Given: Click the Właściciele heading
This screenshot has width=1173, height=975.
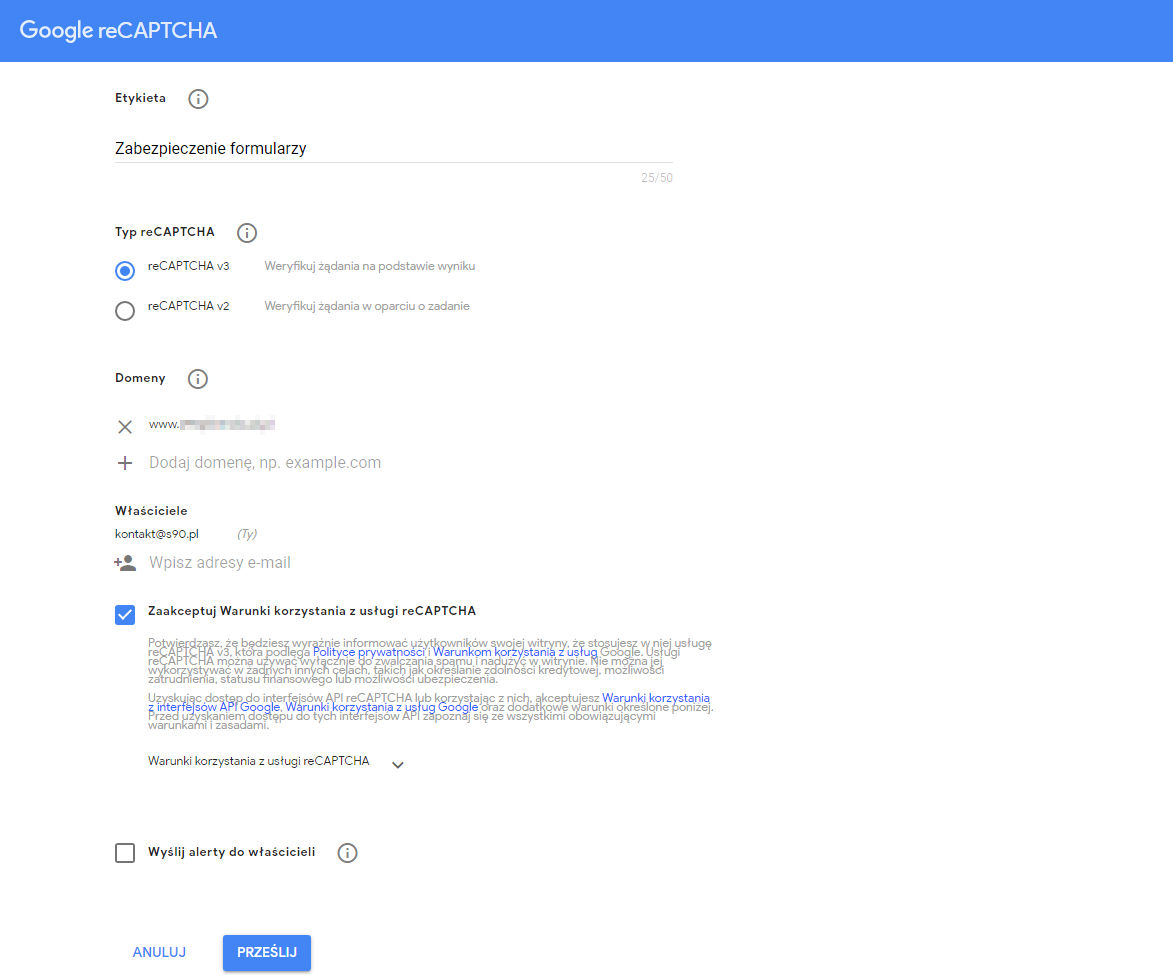Looking at the screenshot, I should point(151,511).
